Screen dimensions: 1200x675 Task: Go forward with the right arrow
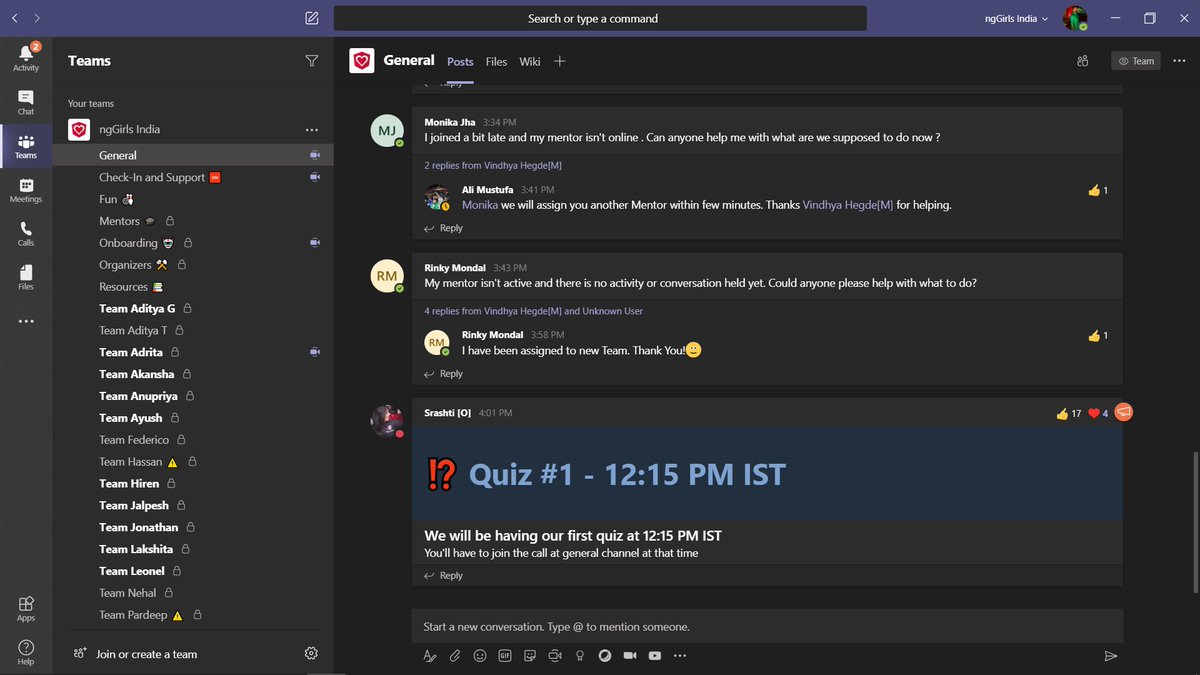tap(37, 18)
